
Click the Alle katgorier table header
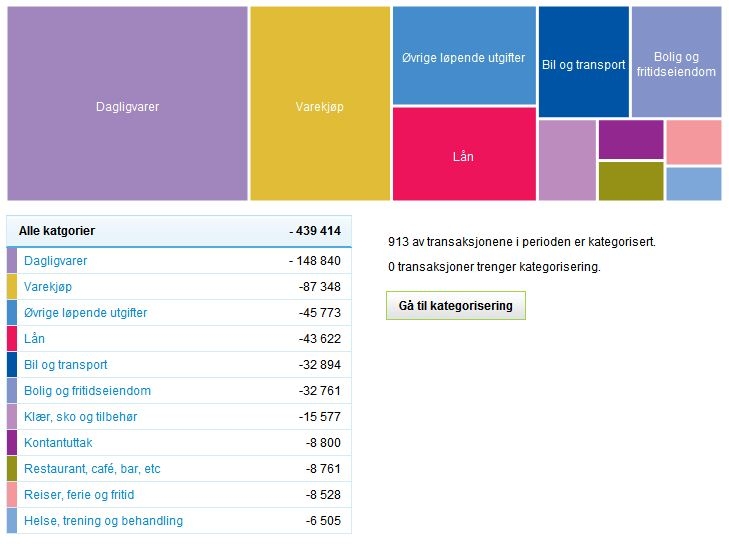[x=57, y=231]
